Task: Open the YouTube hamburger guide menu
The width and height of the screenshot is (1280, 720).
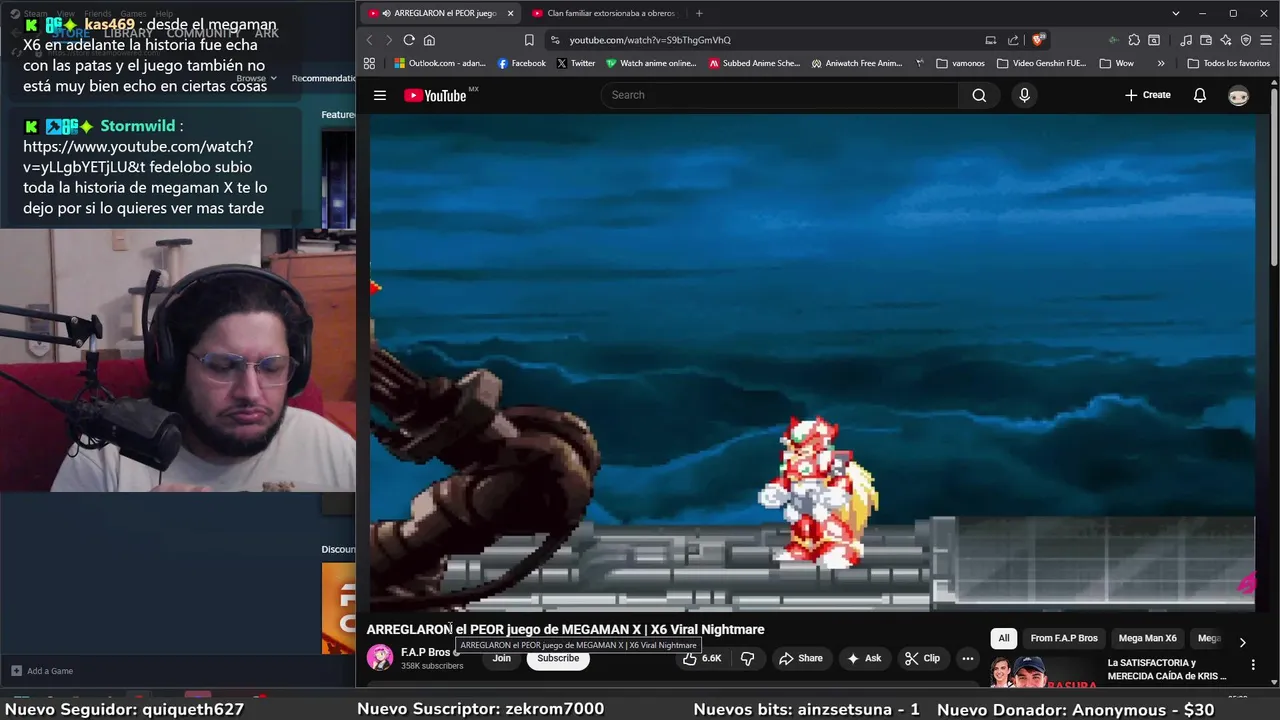Action: tap(380, 95)
